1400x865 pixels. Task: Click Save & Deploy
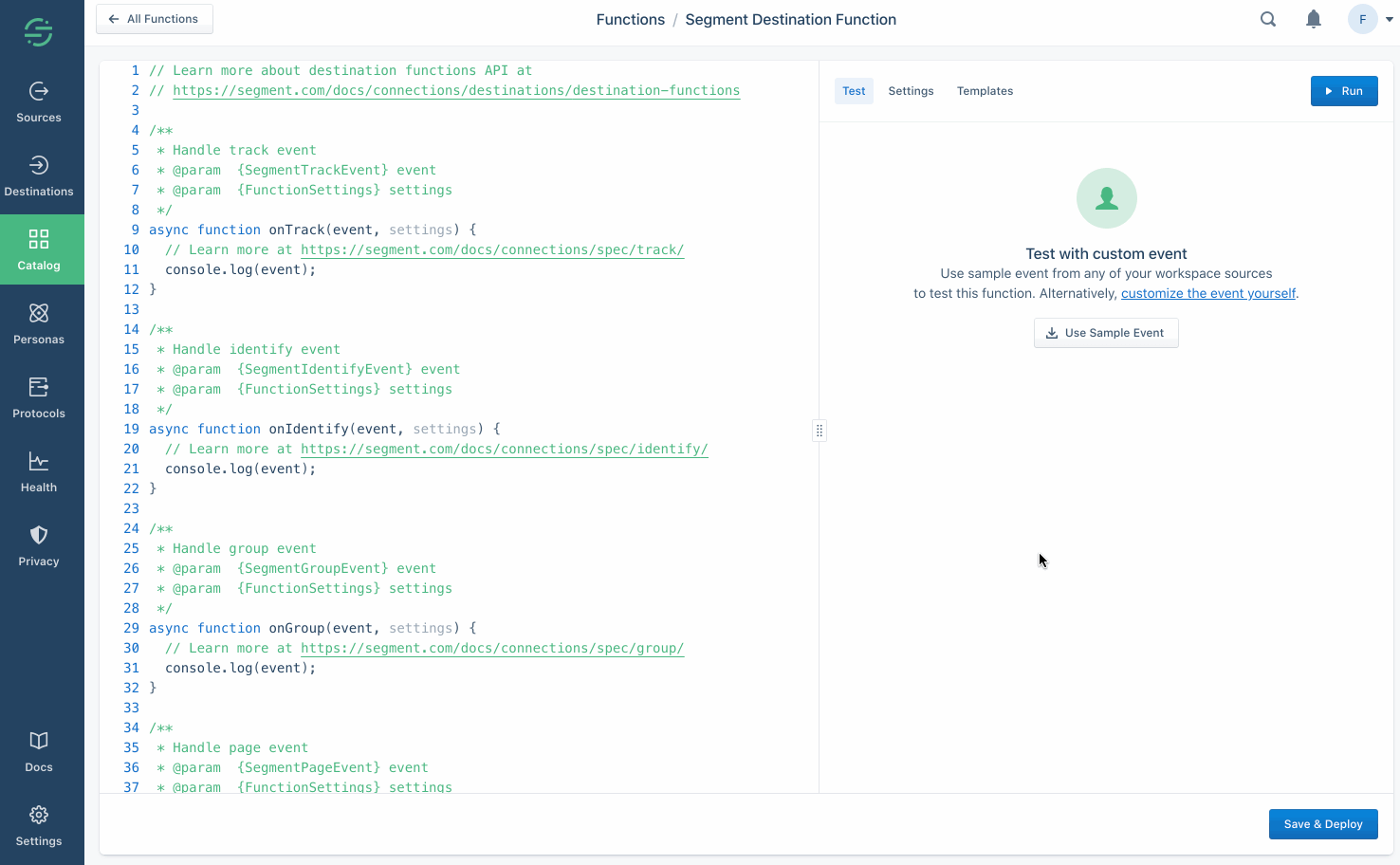pos(1323,824)
